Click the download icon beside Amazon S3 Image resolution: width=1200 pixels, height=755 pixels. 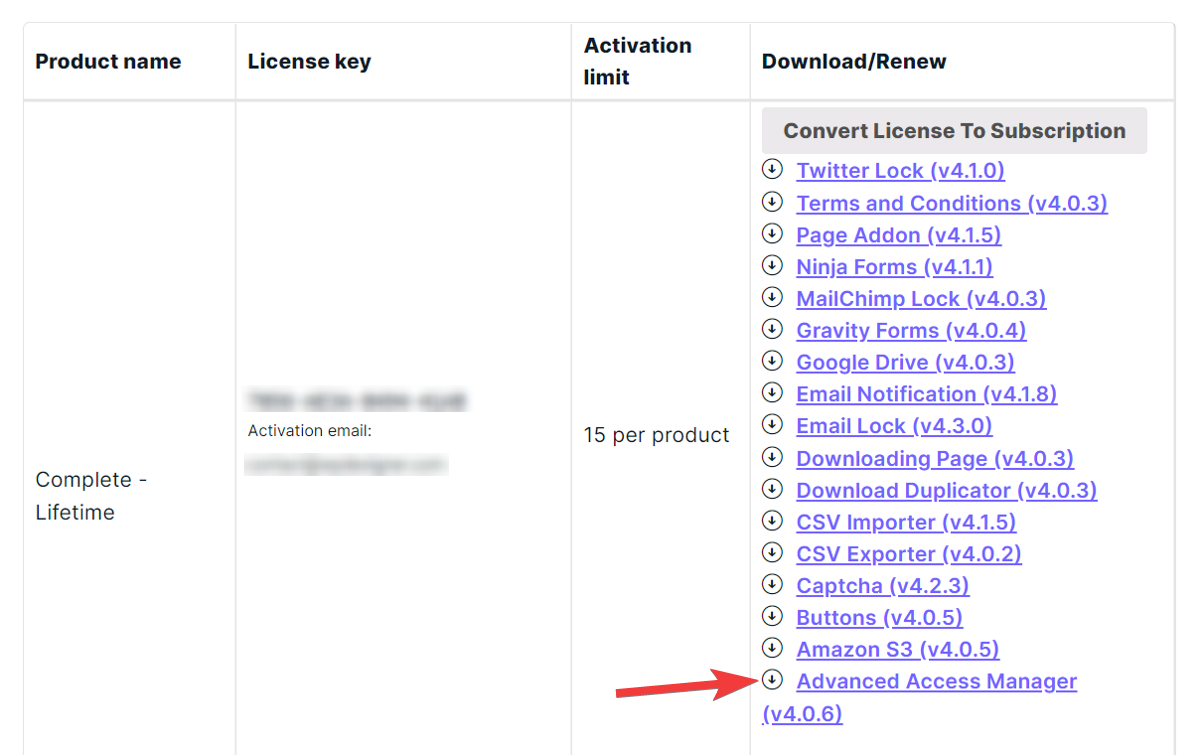tap(772, 648)
